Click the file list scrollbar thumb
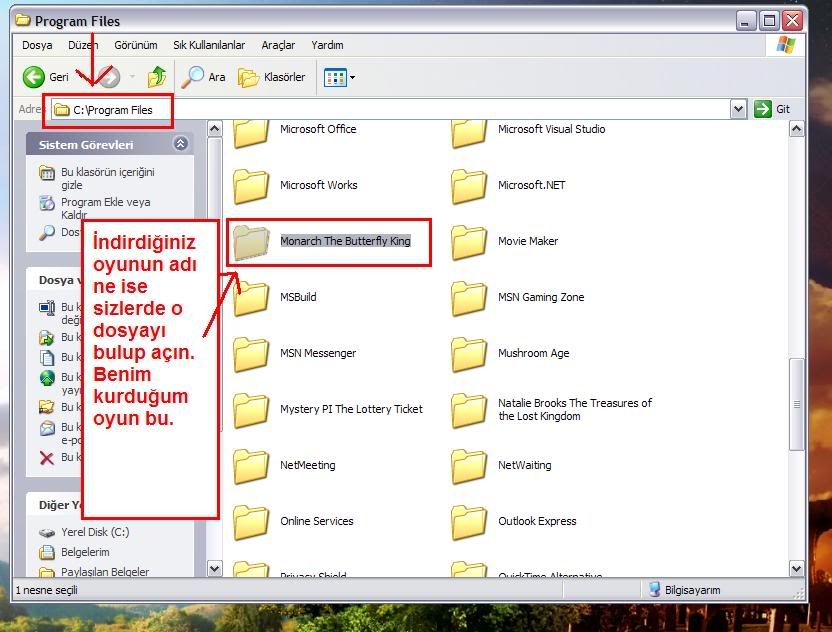The width and height of the screenshot is (832, 632). pyautogui.click(x=796, y=404)
